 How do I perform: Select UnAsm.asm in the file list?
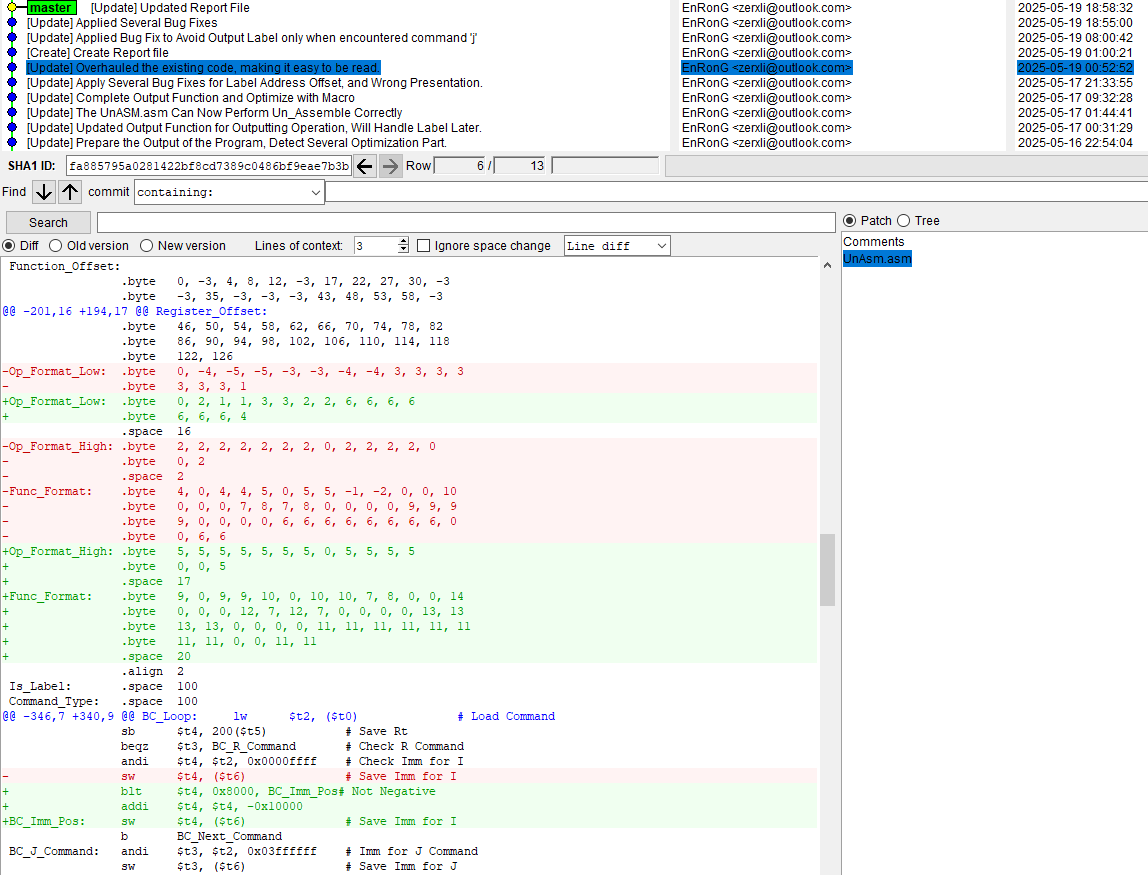coord(877,259)
